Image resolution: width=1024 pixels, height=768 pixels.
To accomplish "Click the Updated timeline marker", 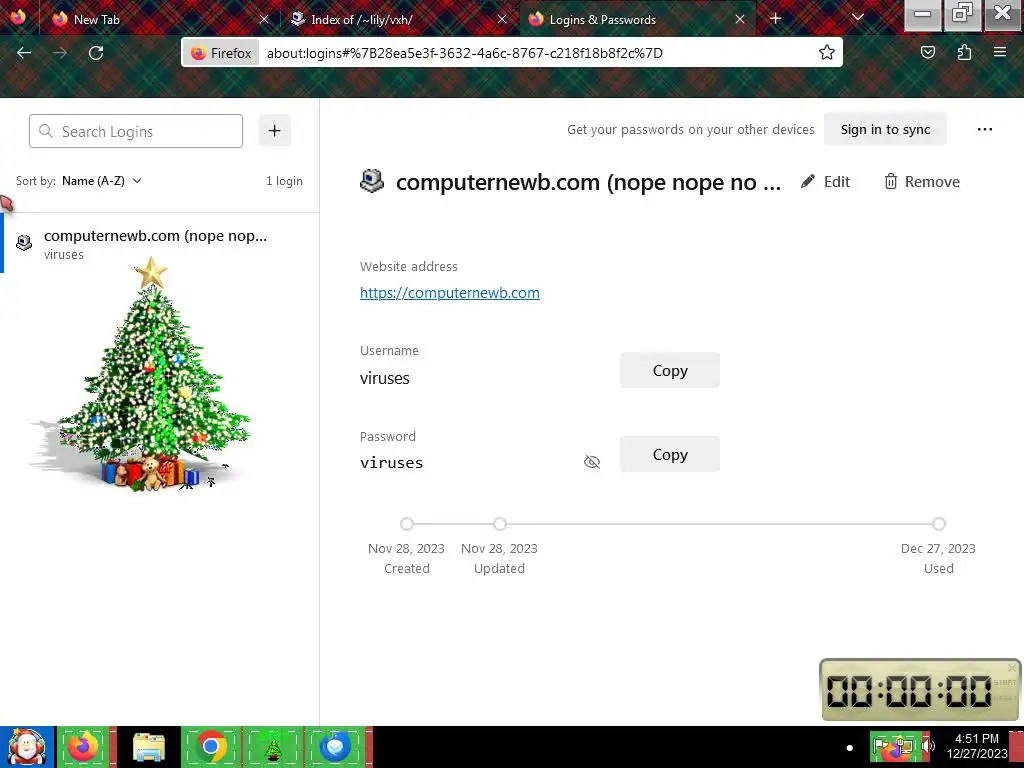I will point(500,524).
